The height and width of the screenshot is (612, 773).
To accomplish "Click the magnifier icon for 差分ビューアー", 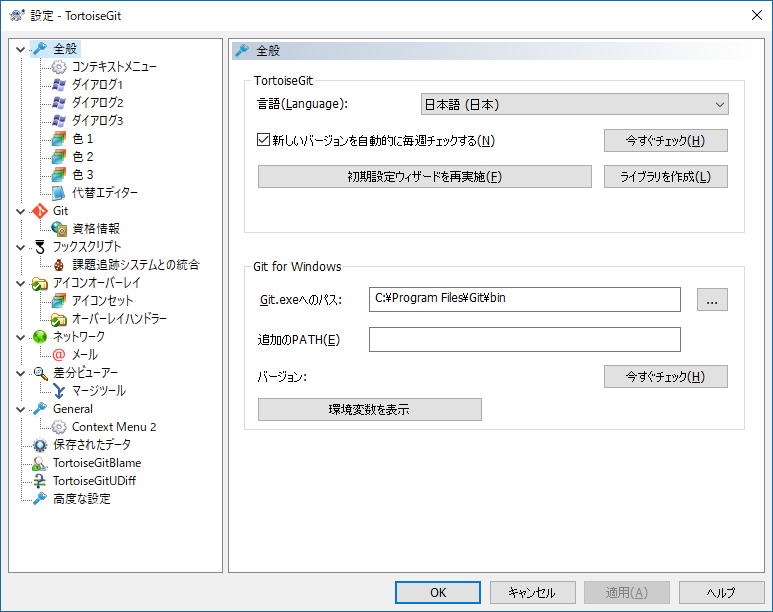I will tap(40, 373).
